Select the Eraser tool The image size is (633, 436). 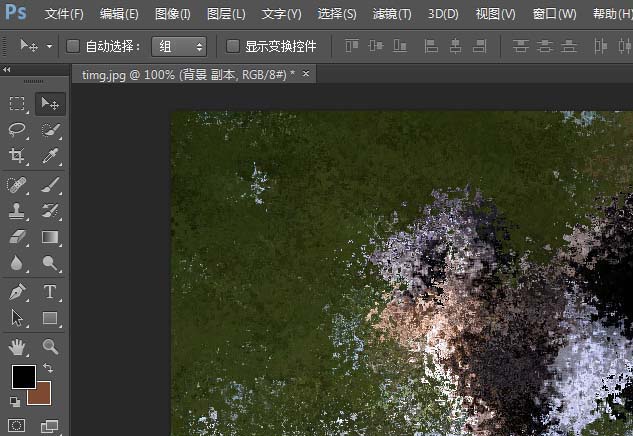pyautogui.click(x=17, y=237)
